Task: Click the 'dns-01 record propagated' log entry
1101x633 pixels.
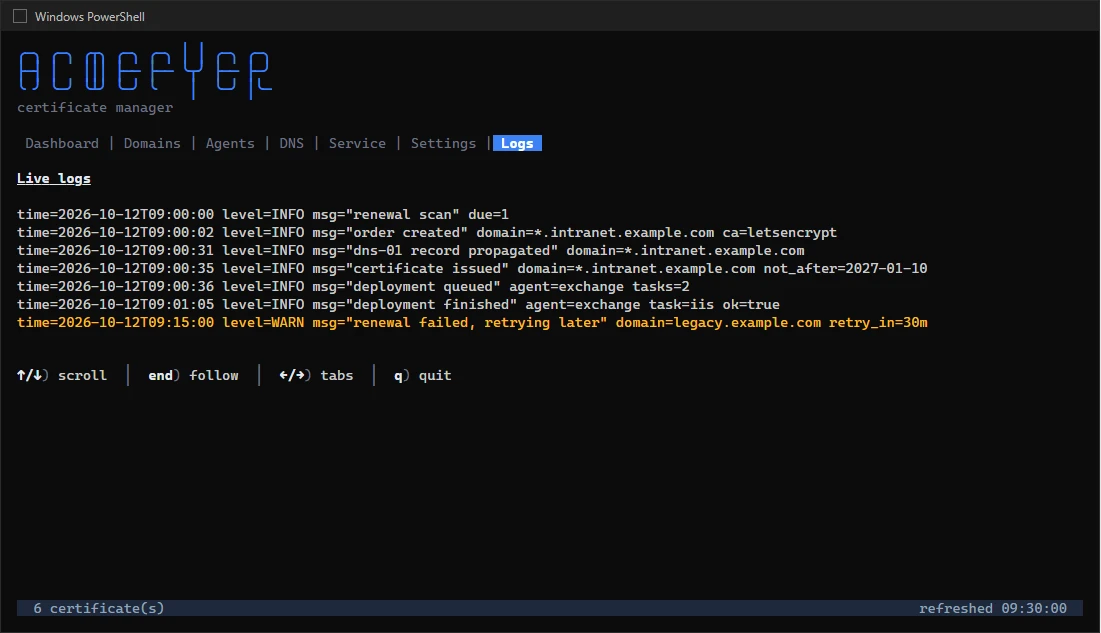Action: 411,251
